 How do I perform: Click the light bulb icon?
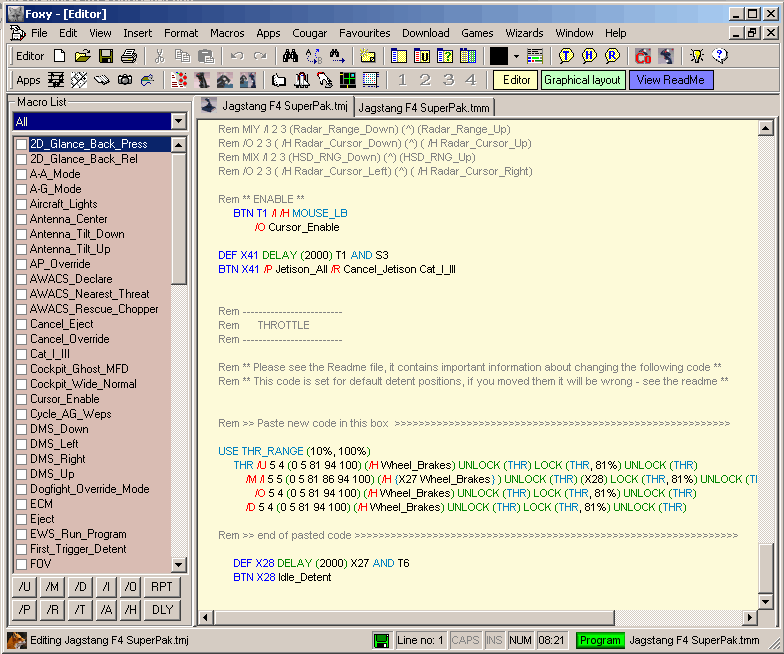pos(696,56)
